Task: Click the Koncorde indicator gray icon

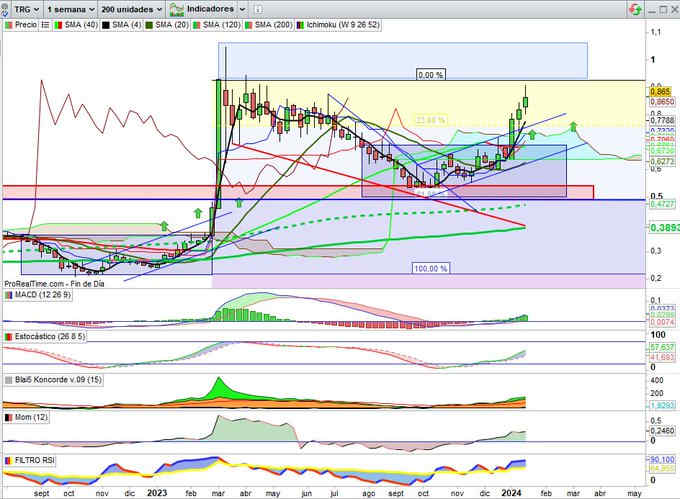Action: 8,380
